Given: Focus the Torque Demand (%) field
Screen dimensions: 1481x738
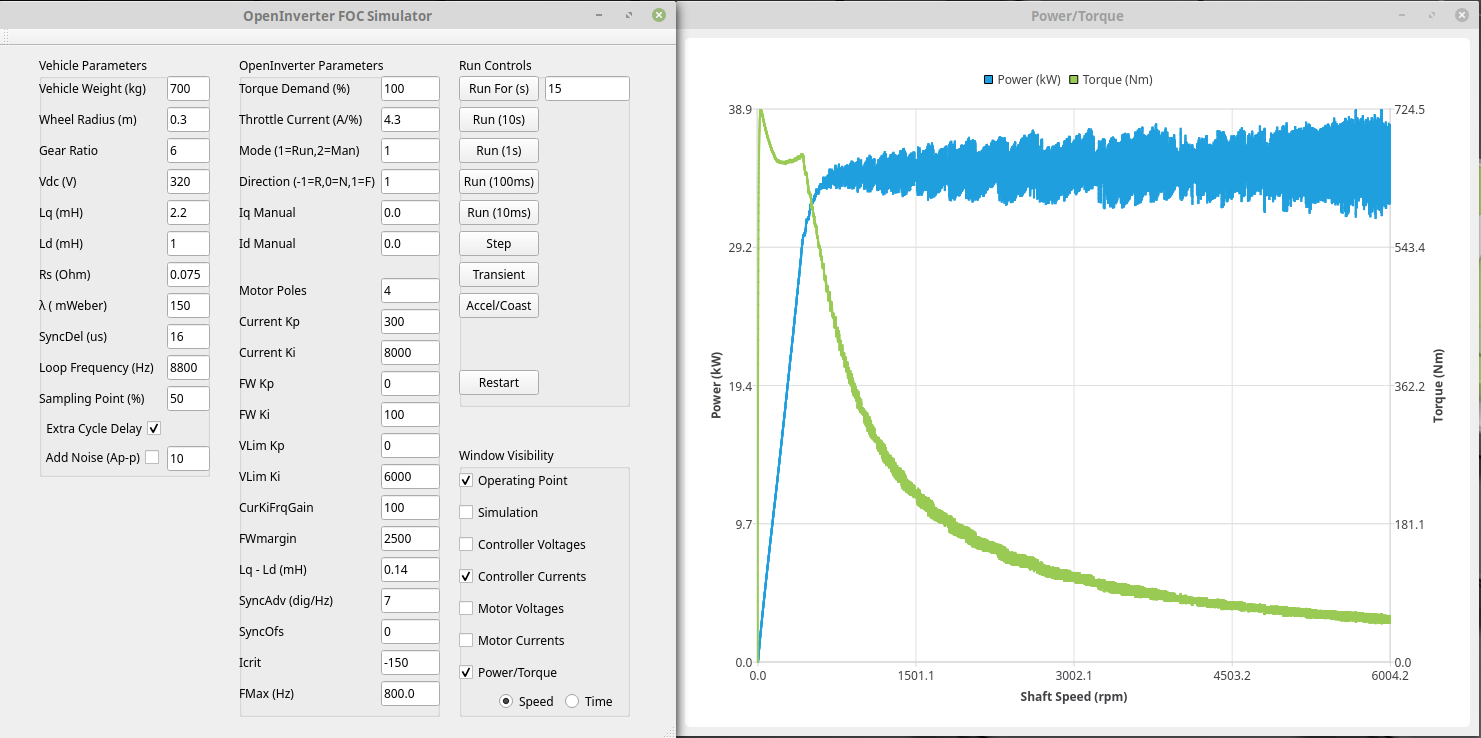Looking at the screenshot, I should tap(410, 89).
